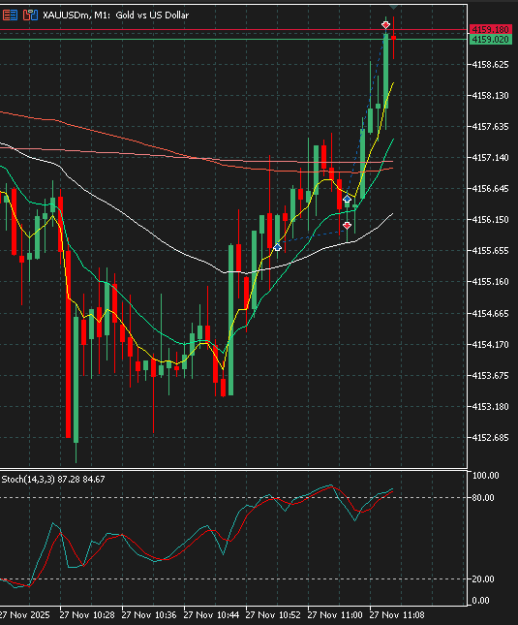Image resolution: width=518 pixels, height=625 pixels.
Task: Click the Stochastic 80.00 level value
Action: click(483, 497)
